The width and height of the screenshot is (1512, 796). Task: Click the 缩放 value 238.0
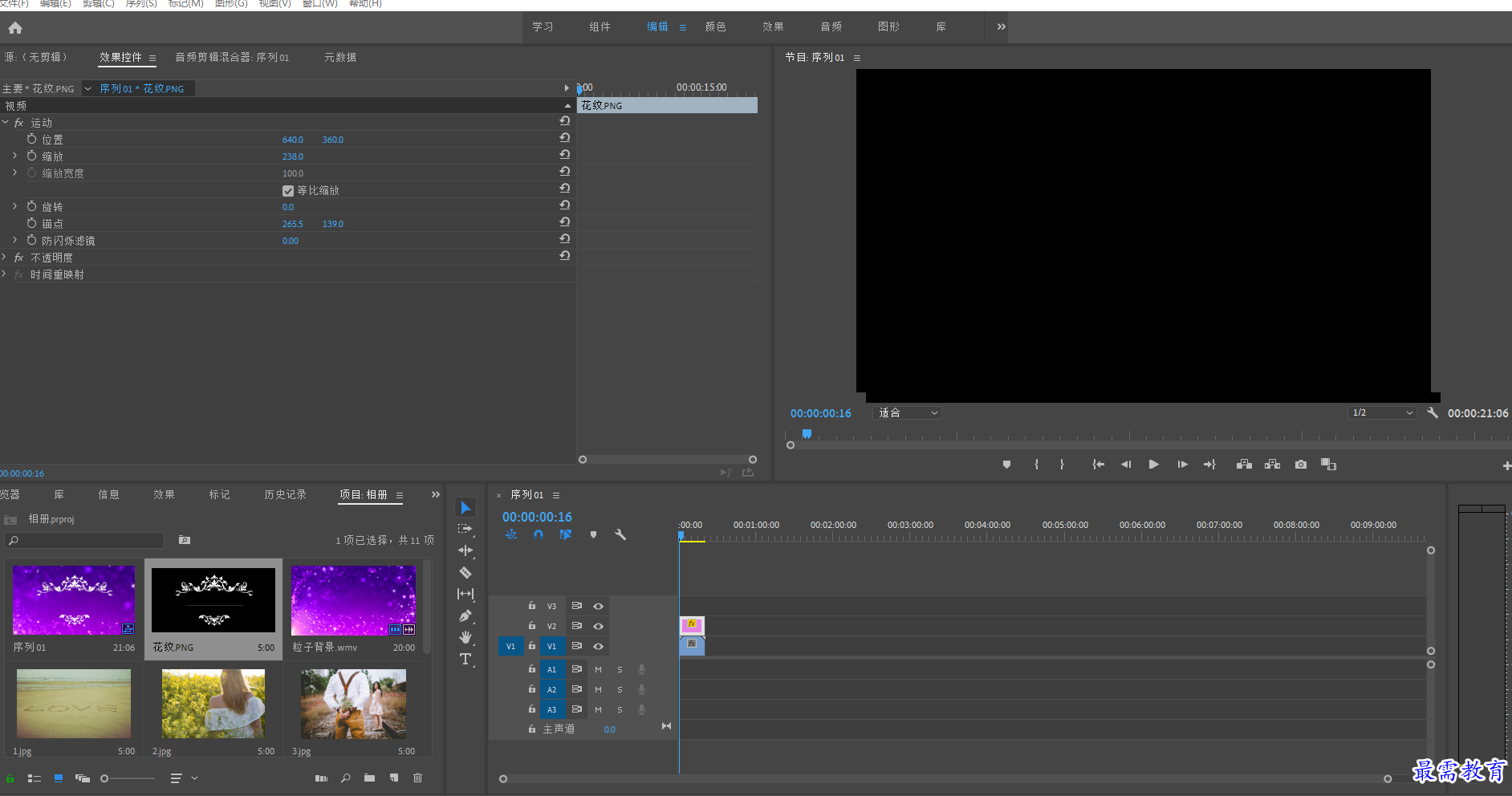click(292, 156)
